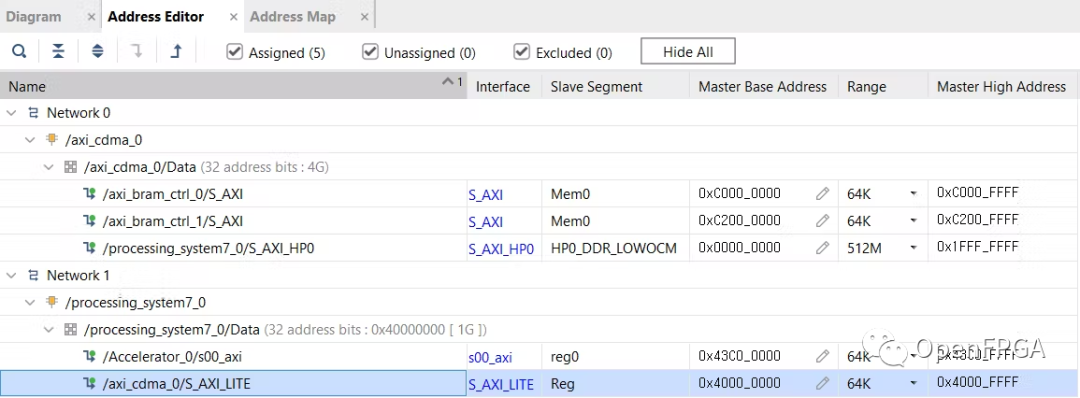Click the Unassign up-arrow icon
This screenshot has width=1080, height=398.
click(176, 52)
